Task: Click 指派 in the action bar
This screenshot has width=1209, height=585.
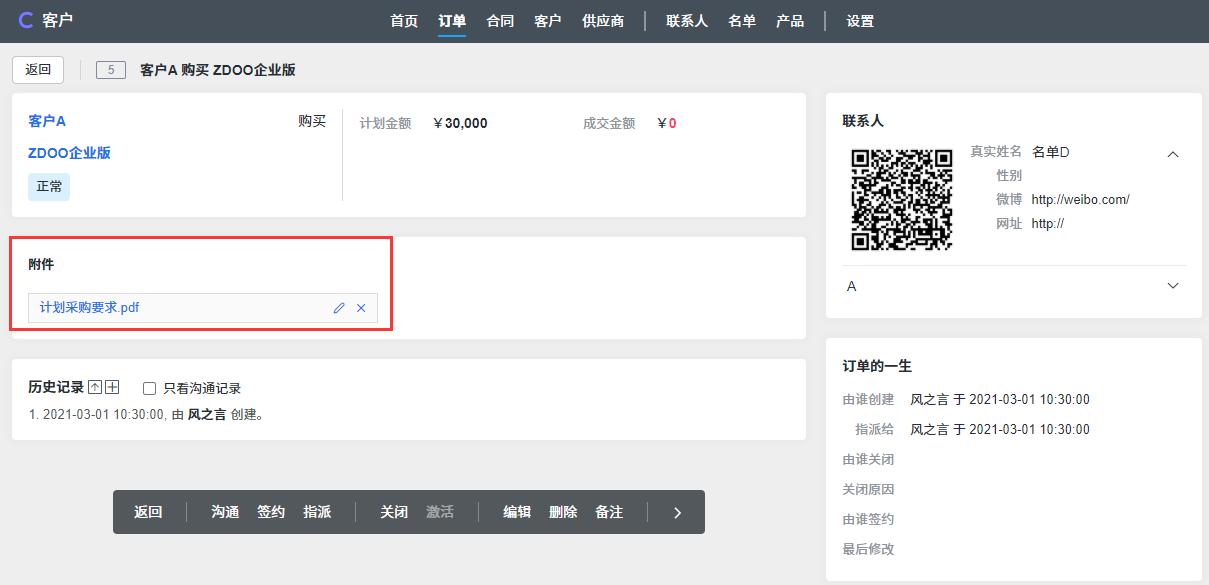Action: click(x=317, y=512)
